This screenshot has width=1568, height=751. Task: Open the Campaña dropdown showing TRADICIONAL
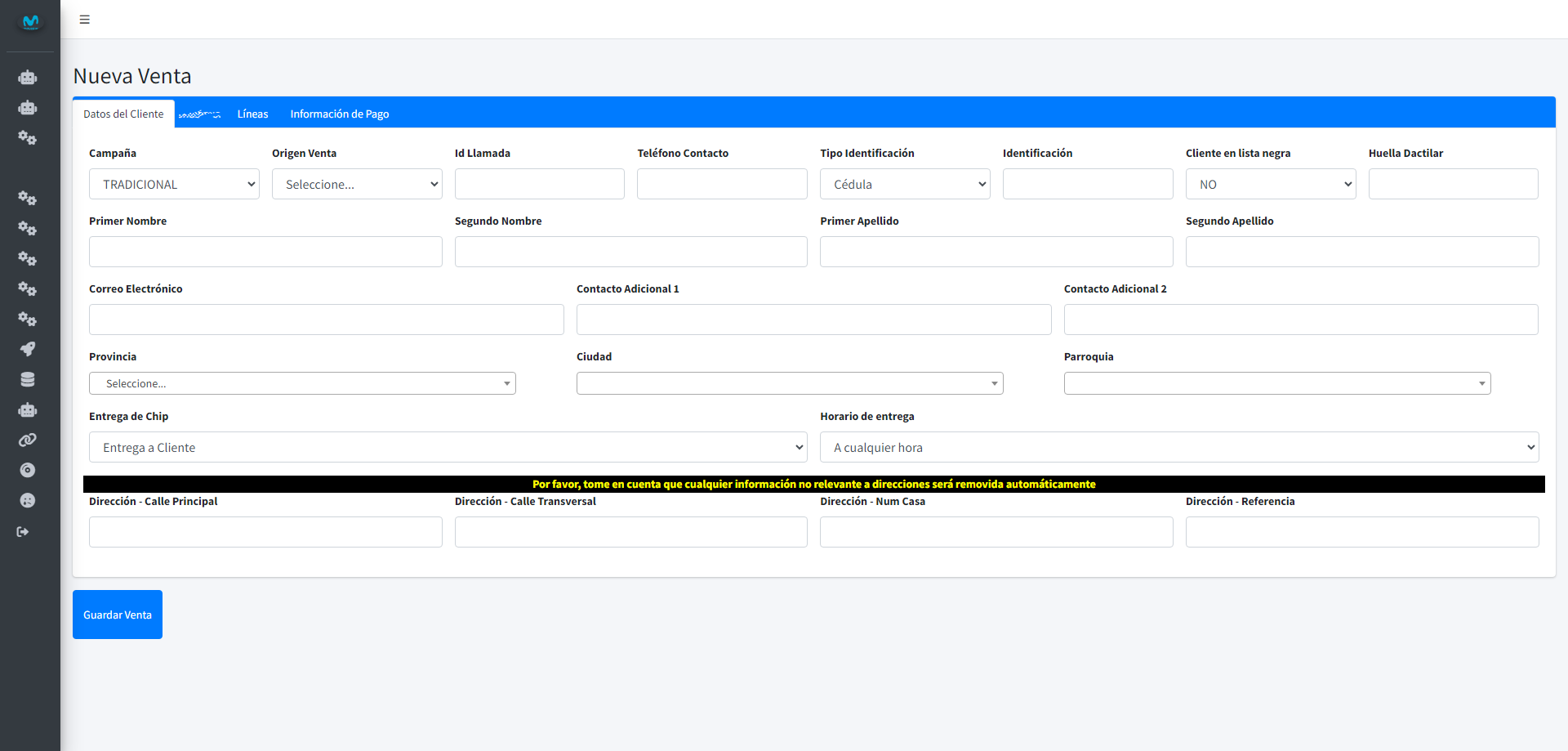point(174,184)
